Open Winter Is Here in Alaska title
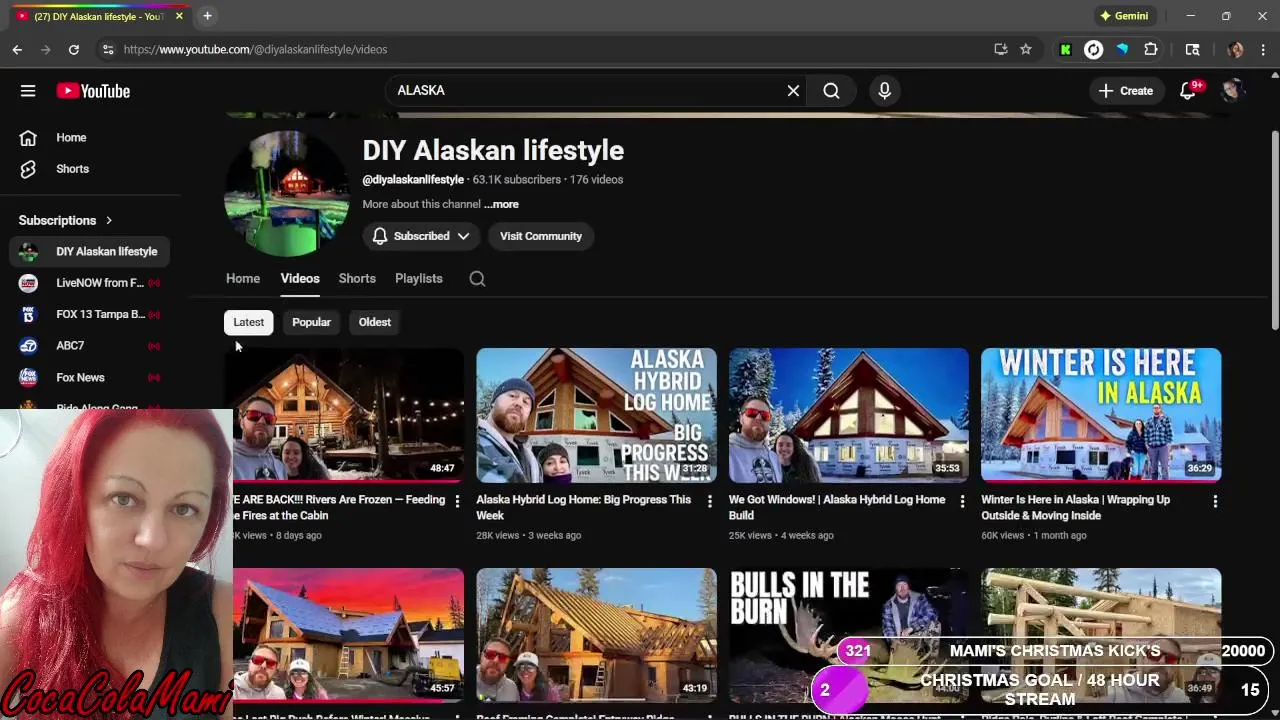The width and height of the screenshot is (1280, 720). click(x=1076, y=507)
